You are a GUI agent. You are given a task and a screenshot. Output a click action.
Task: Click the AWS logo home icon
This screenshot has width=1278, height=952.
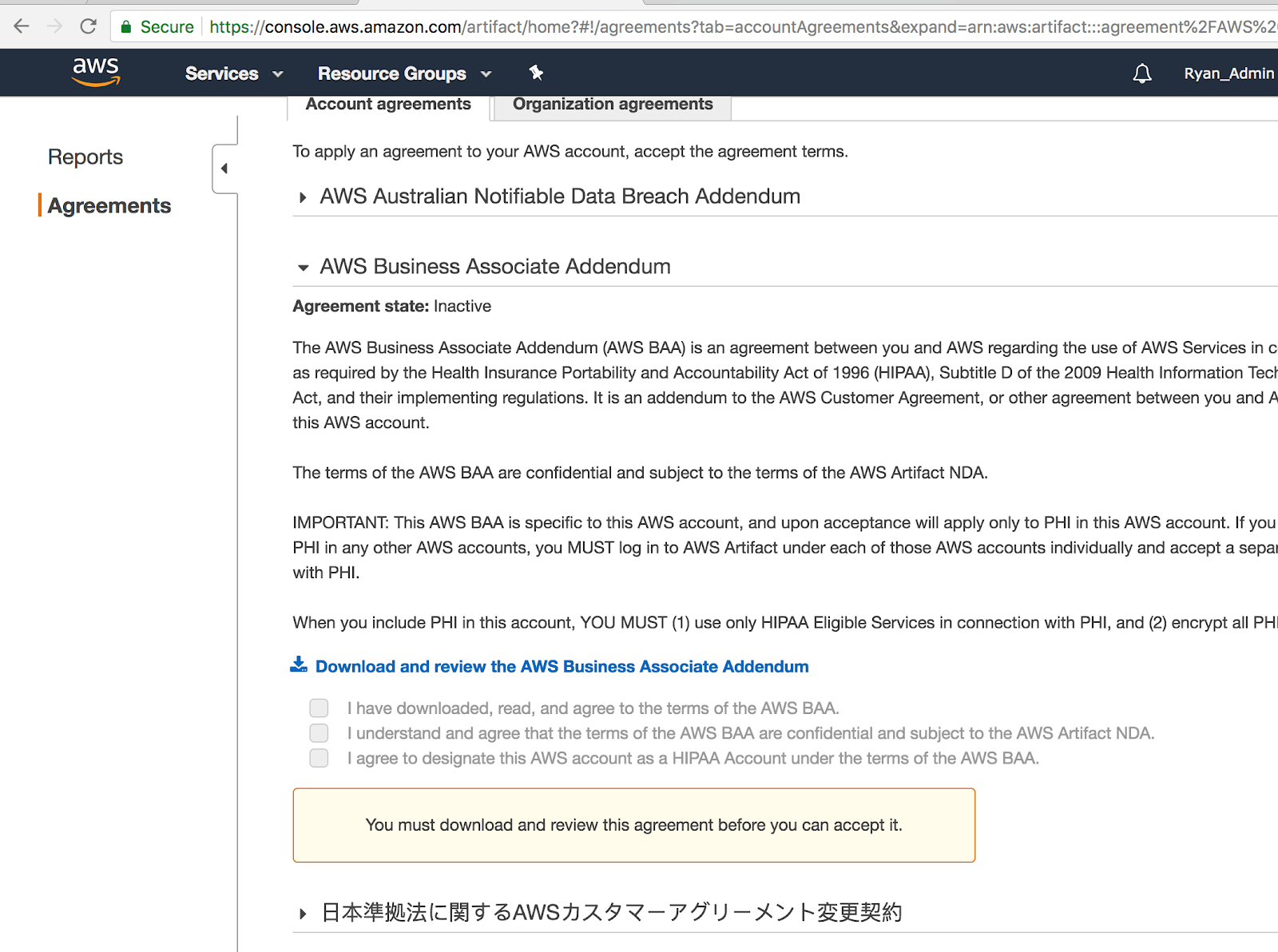point(96,72)
